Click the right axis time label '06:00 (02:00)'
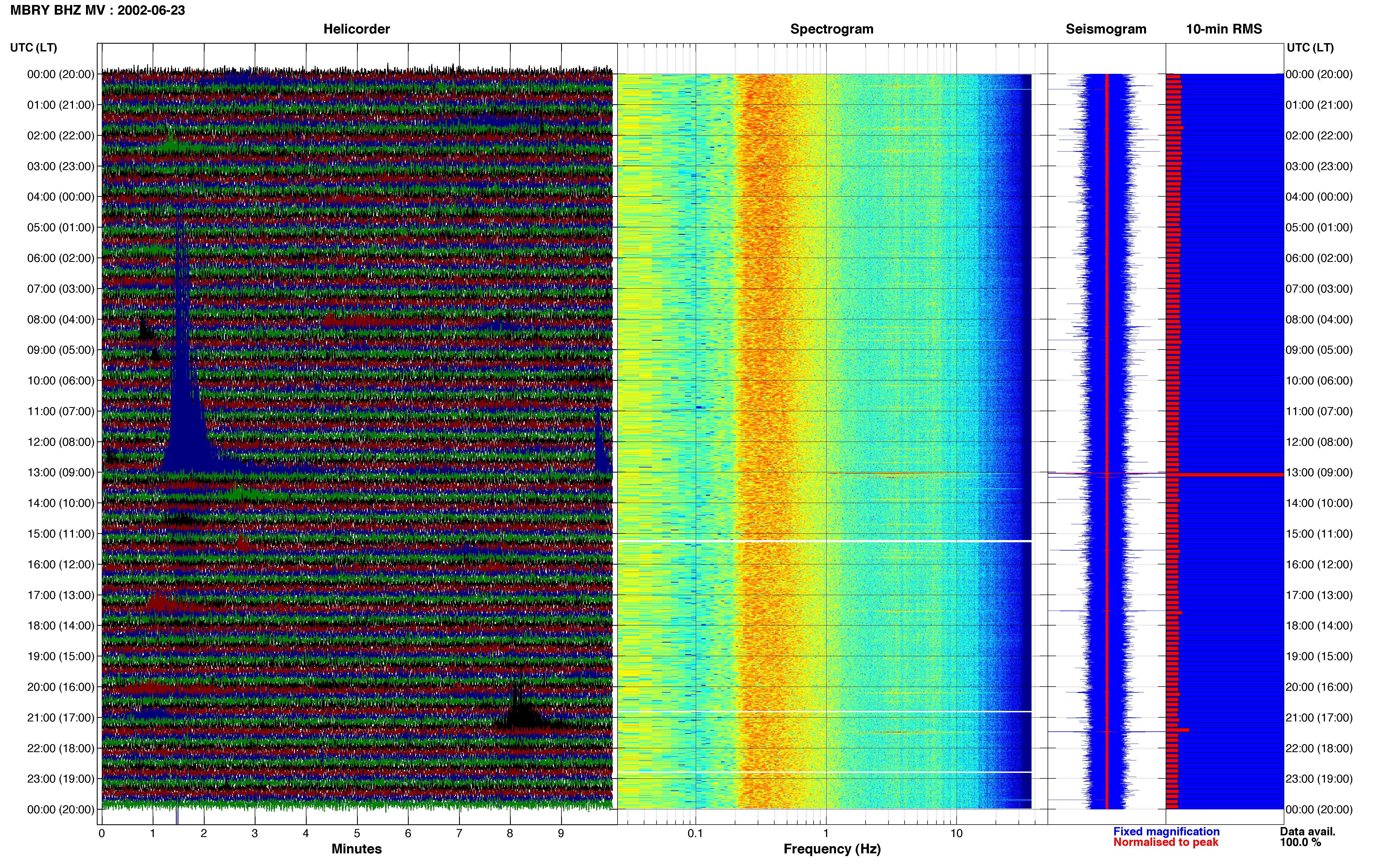1388x868 pixels. [1319, 258]
